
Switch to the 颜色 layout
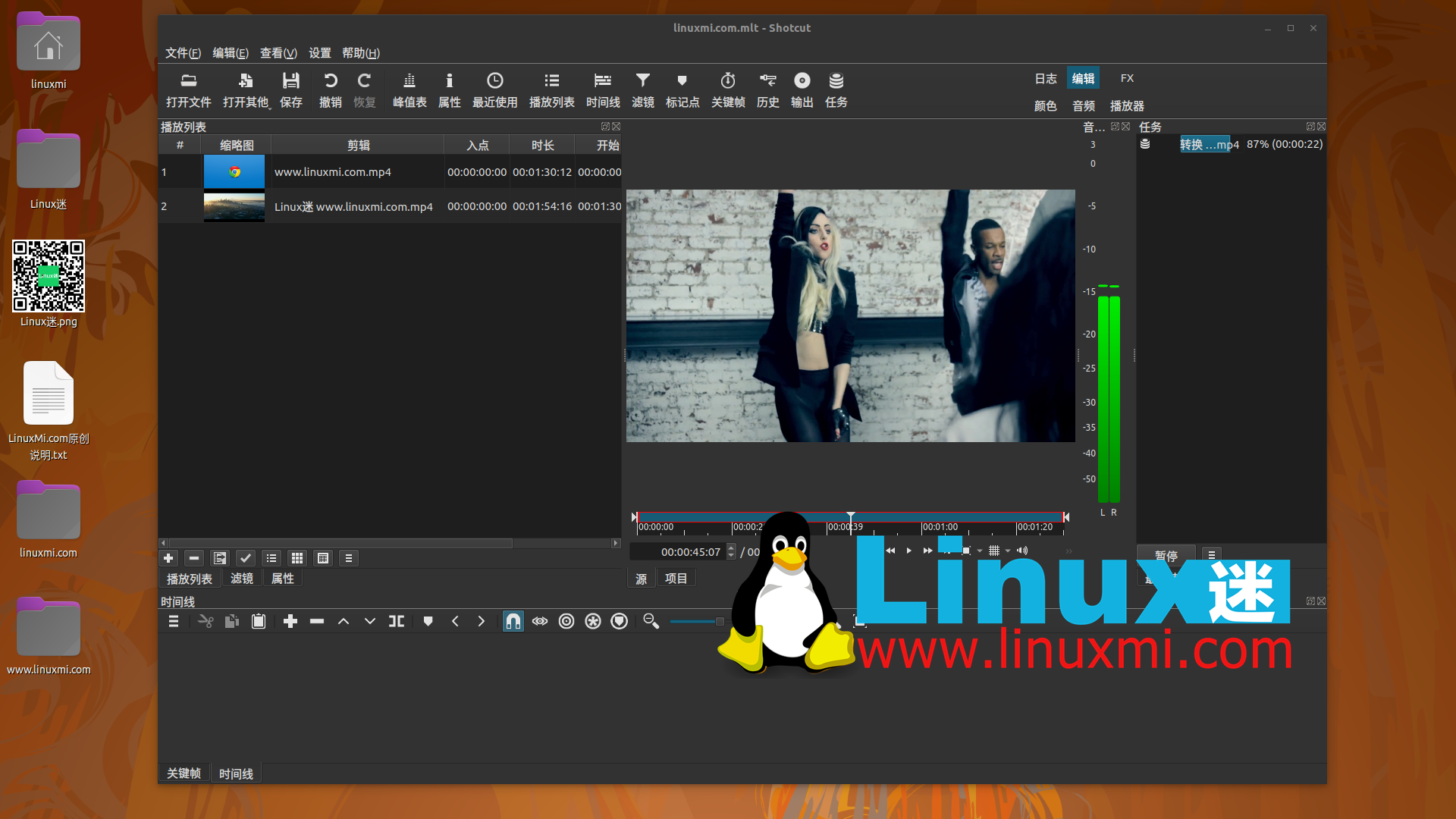(1046, 106)
